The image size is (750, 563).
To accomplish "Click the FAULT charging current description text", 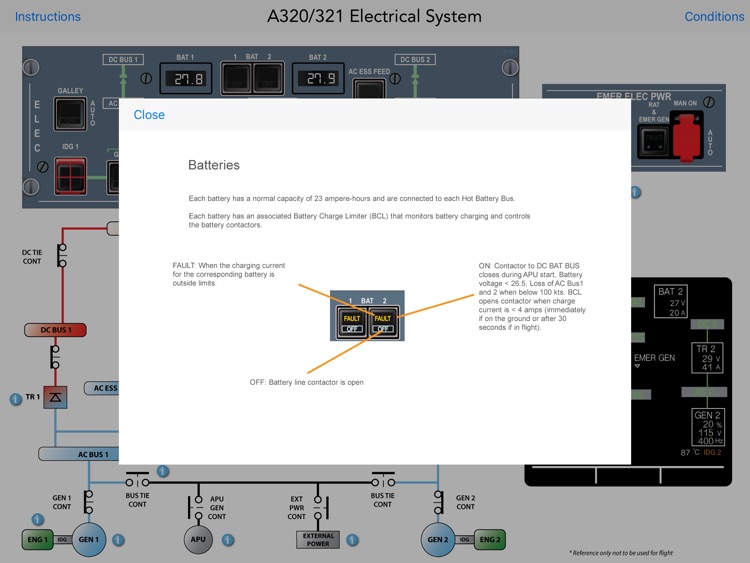I will pyautogui.click(x=229, y=274).
